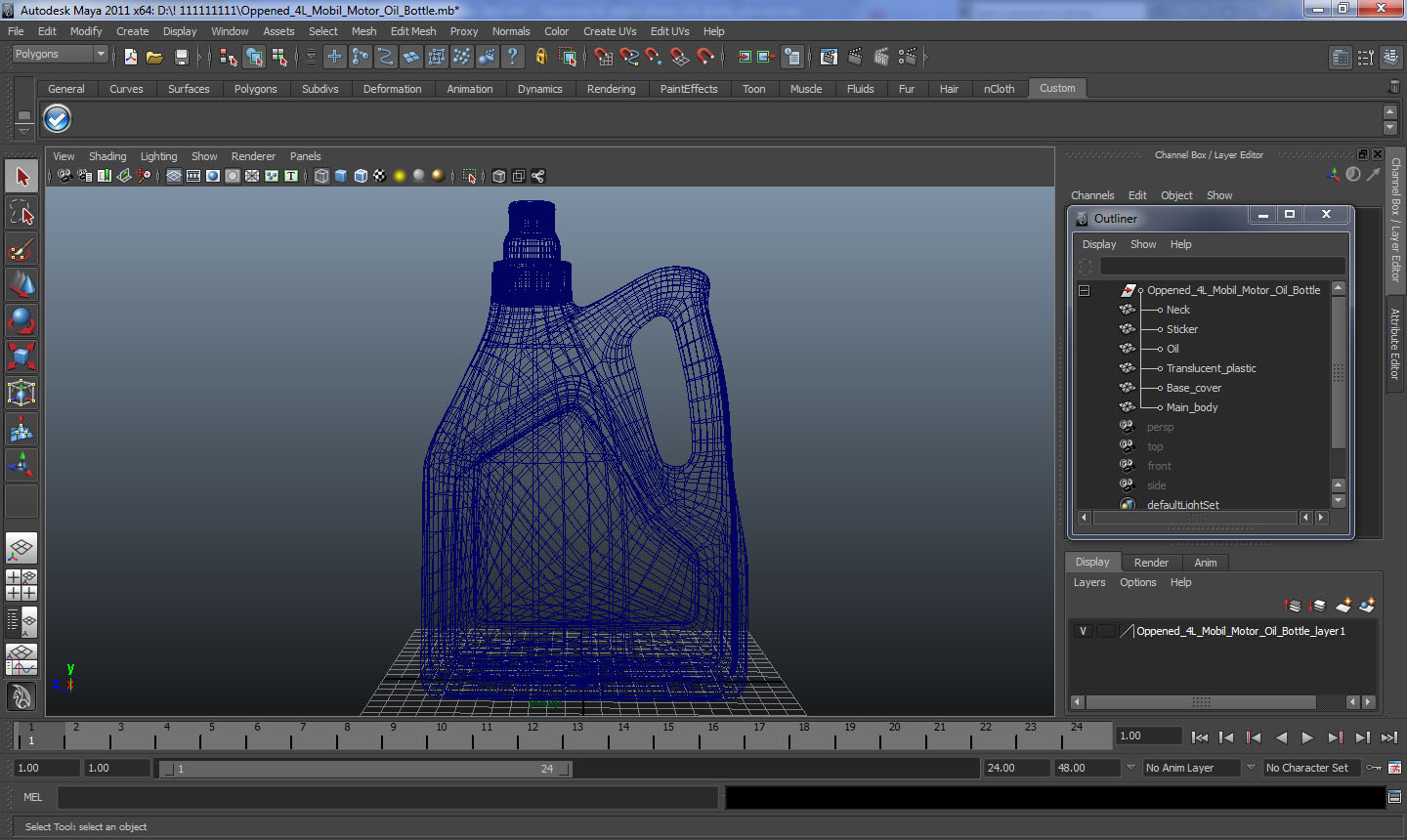Move selected layer up in Layer Editor
The height and width of the screenshot is (840, 1407).
[x=1293, y=606]
